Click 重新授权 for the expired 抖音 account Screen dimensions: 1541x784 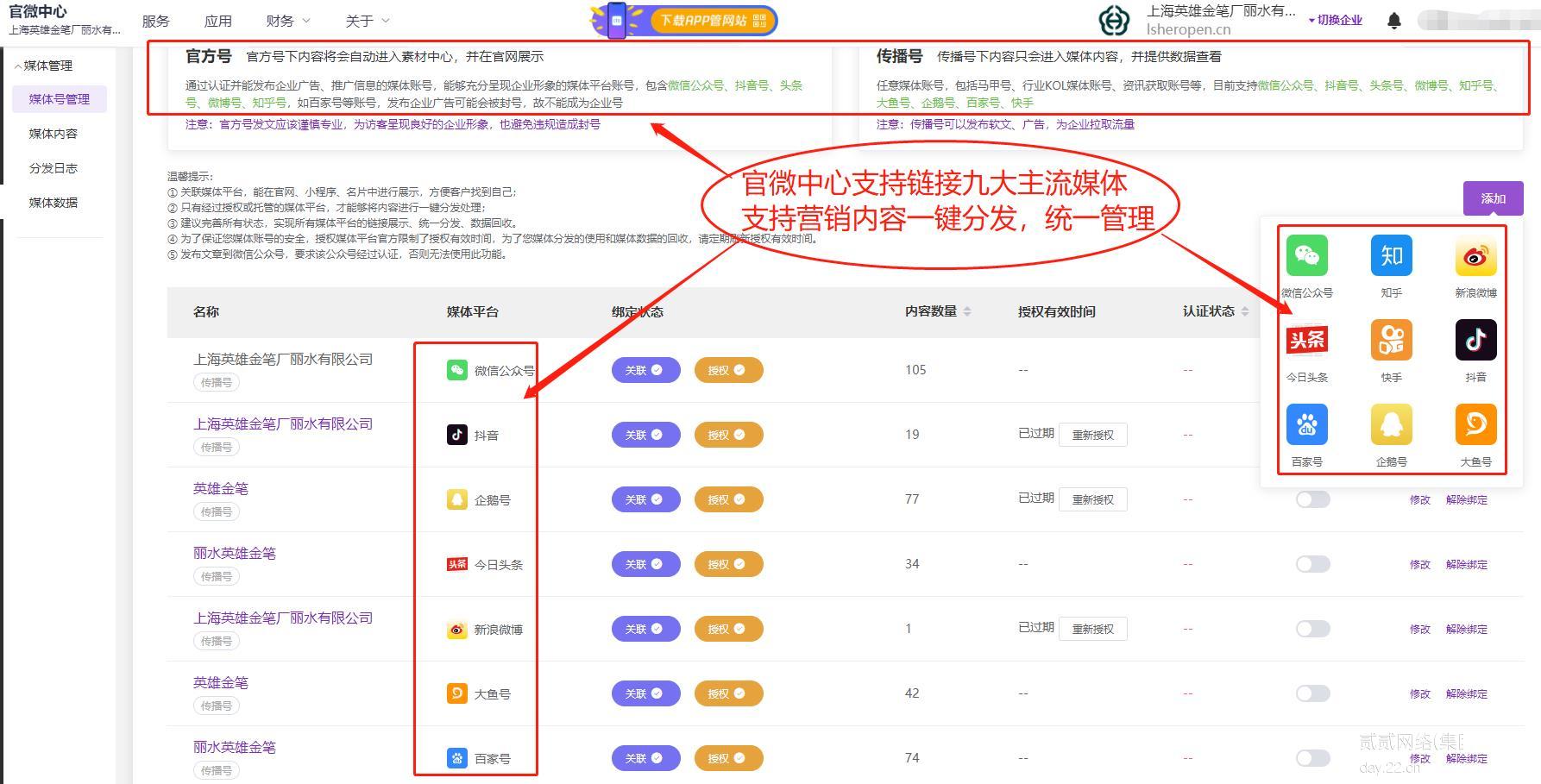tap(1093, 435)
